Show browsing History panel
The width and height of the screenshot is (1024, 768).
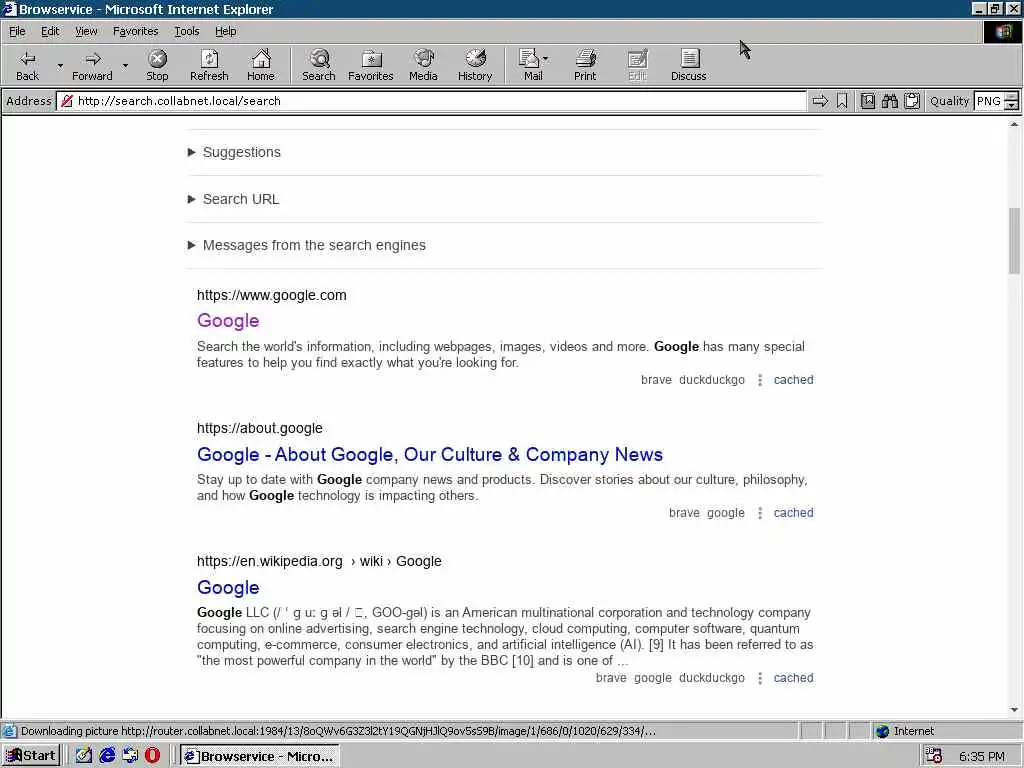click(x=475, y=65)
